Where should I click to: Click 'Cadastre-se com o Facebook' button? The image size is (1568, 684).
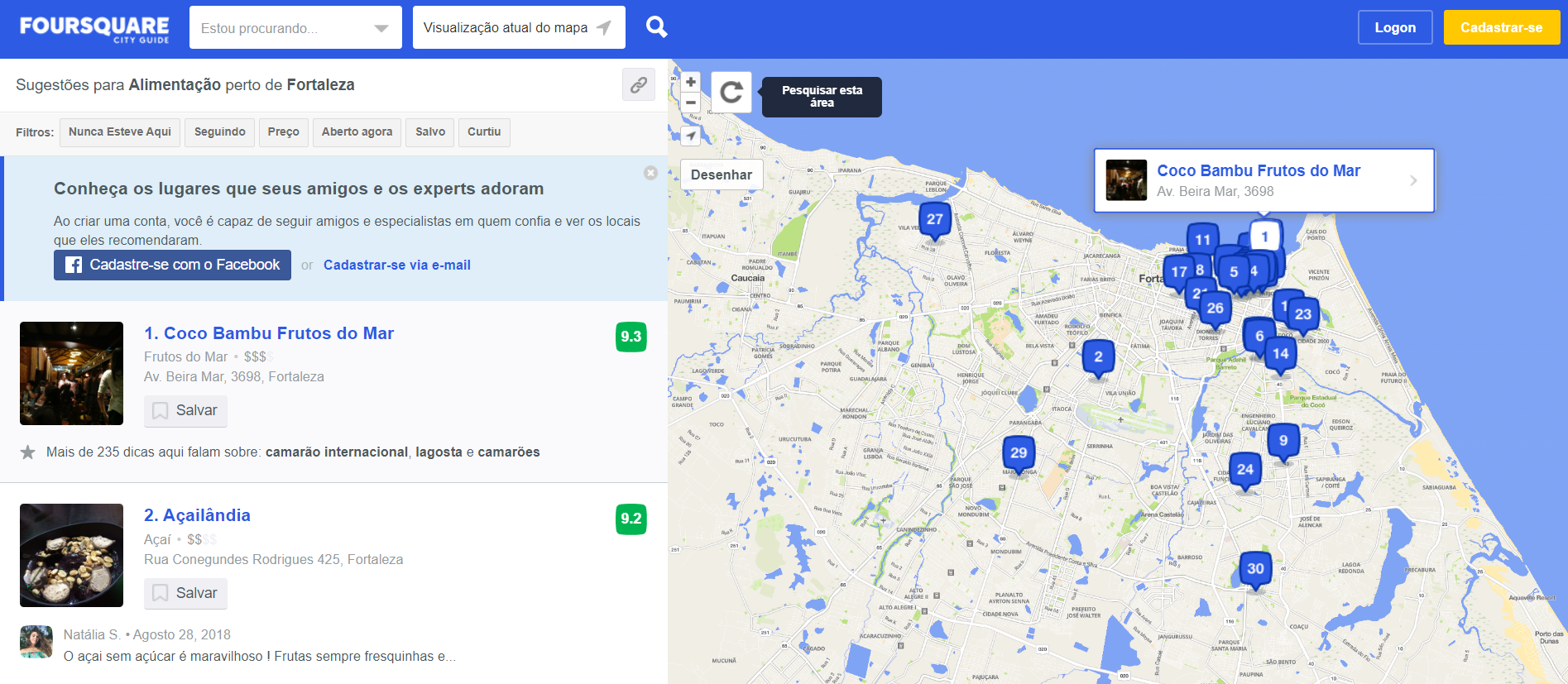172,265
